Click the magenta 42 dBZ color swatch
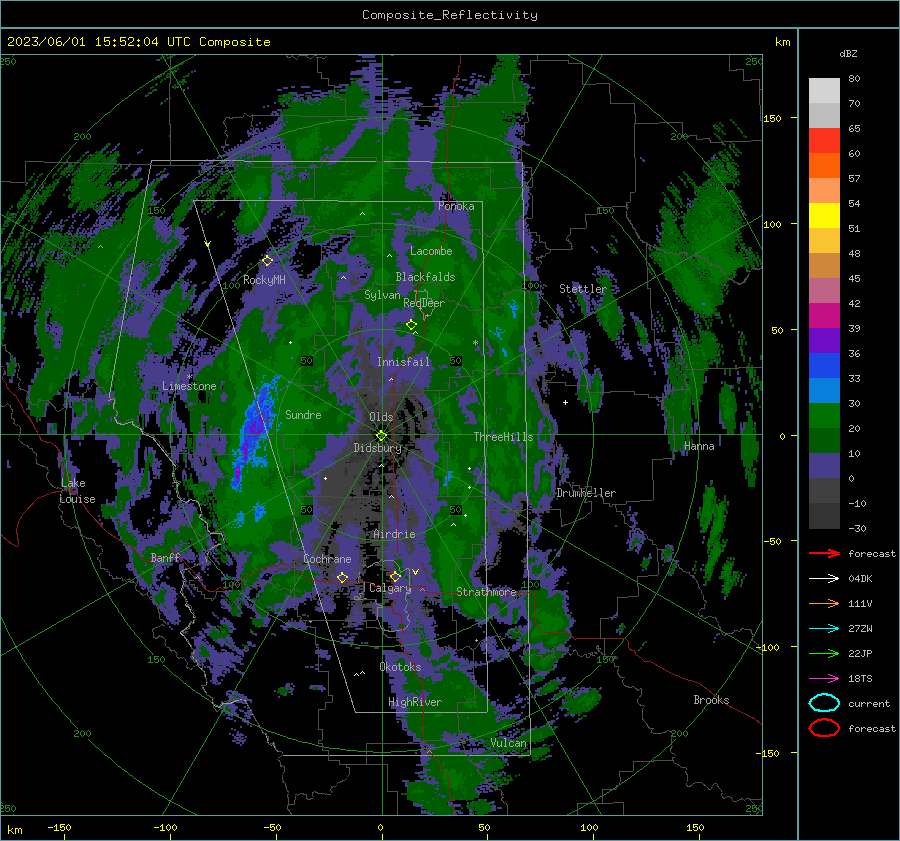 [x=824, y=315]
